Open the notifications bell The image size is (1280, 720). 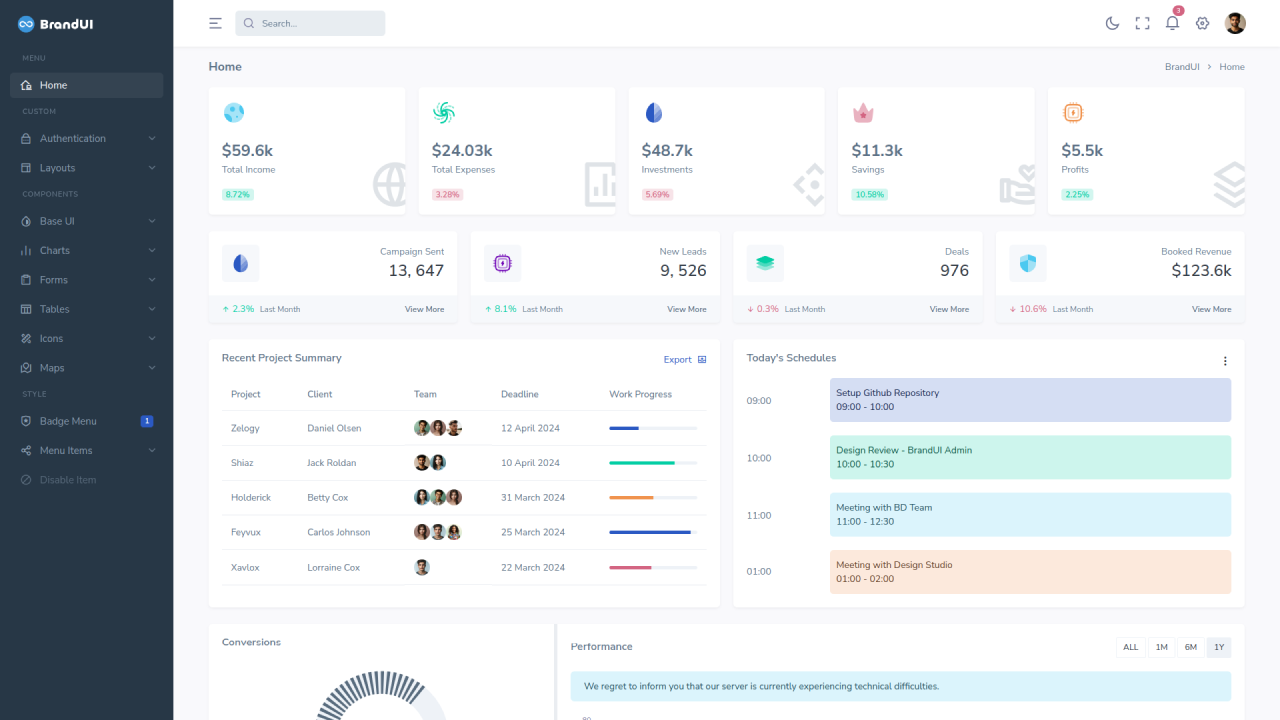(1172, 23)
